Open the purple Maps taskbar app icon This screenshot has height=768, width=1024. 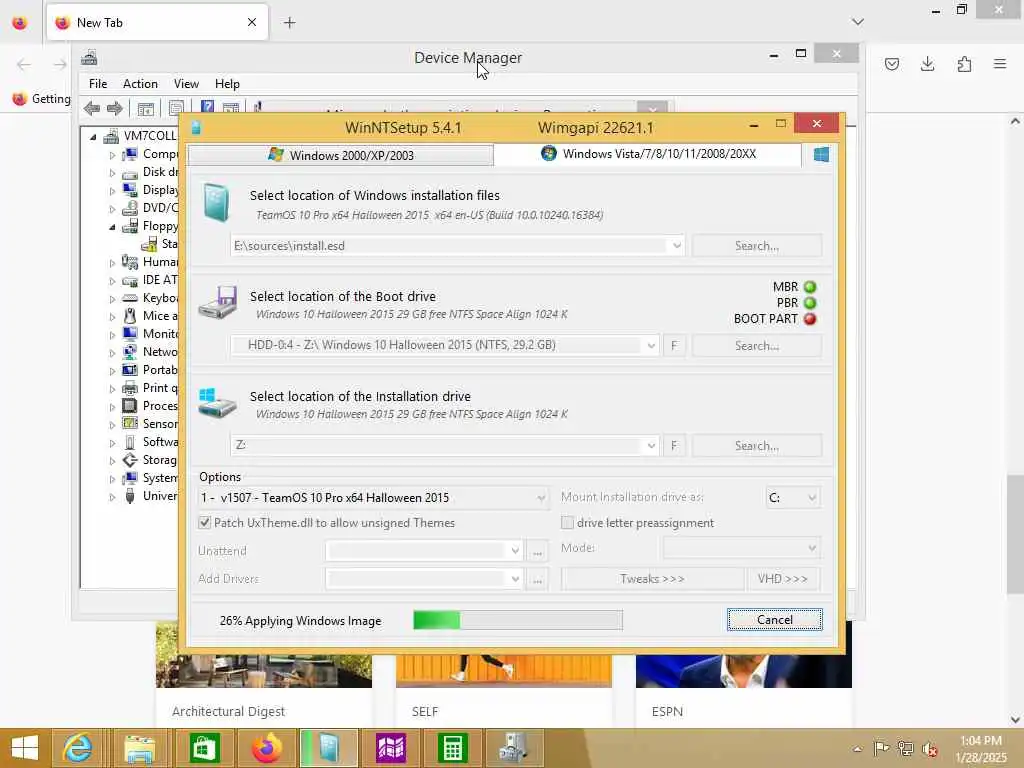[x=391, y=748]
